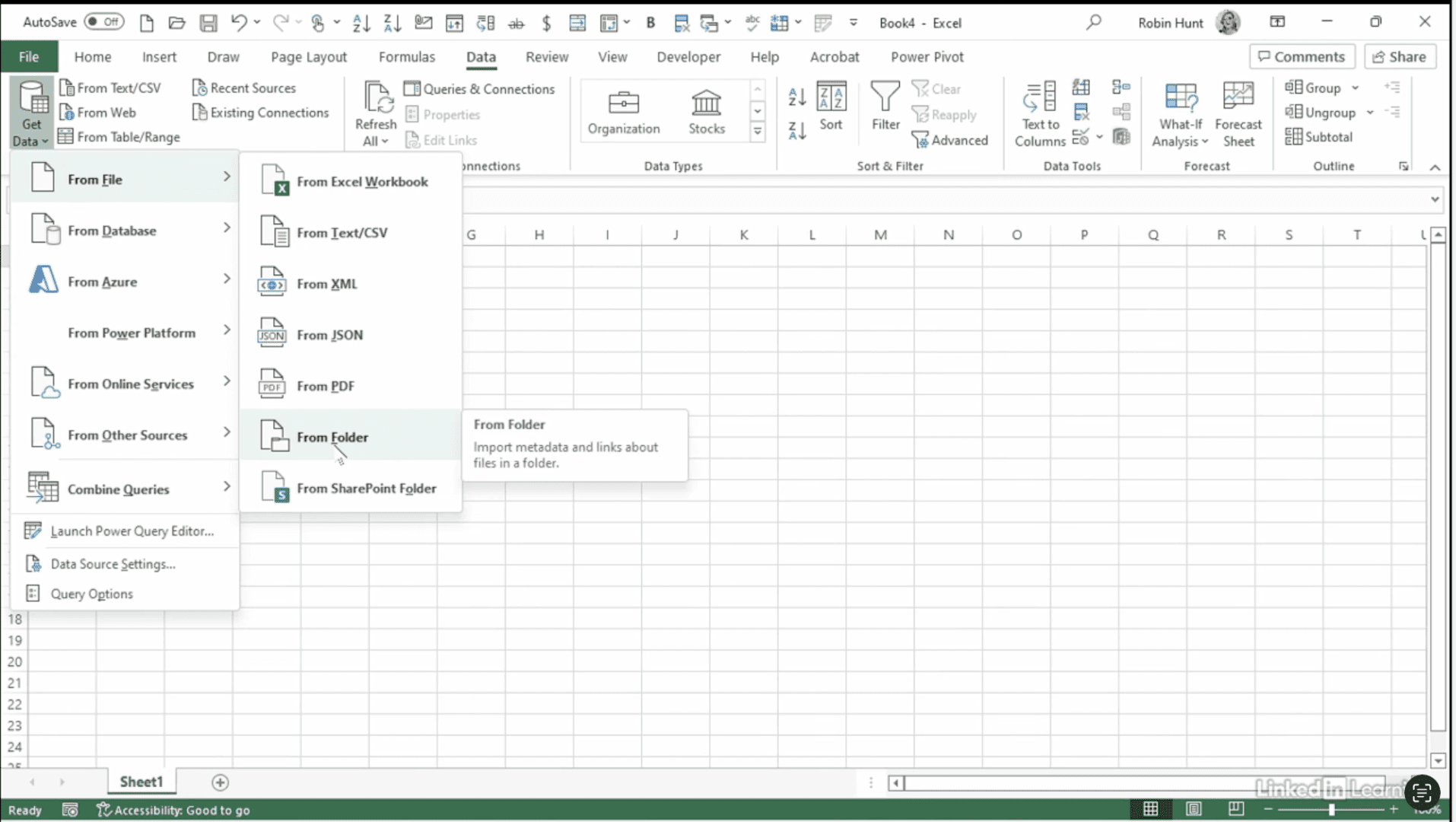Expand From Online Services submenu
The image size is (1456, 822).
click(x=126, y=384)
